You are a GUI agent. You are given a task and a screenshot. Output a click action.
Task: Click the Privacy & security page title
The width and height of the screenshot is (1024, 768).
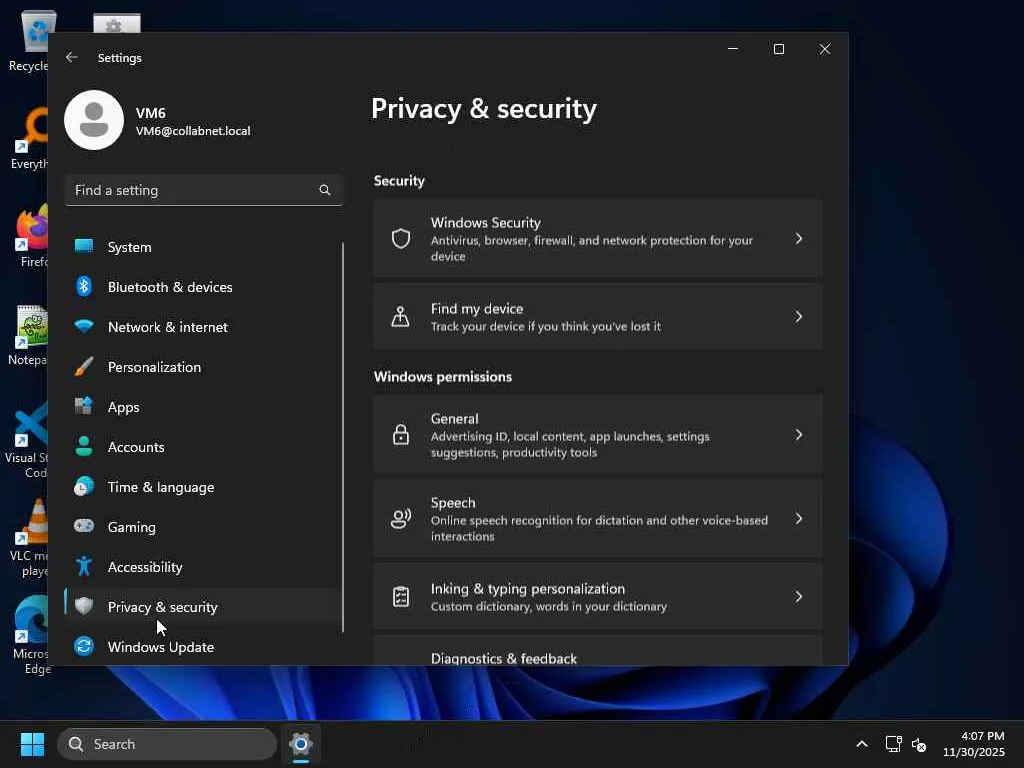(x=484, y=108)
